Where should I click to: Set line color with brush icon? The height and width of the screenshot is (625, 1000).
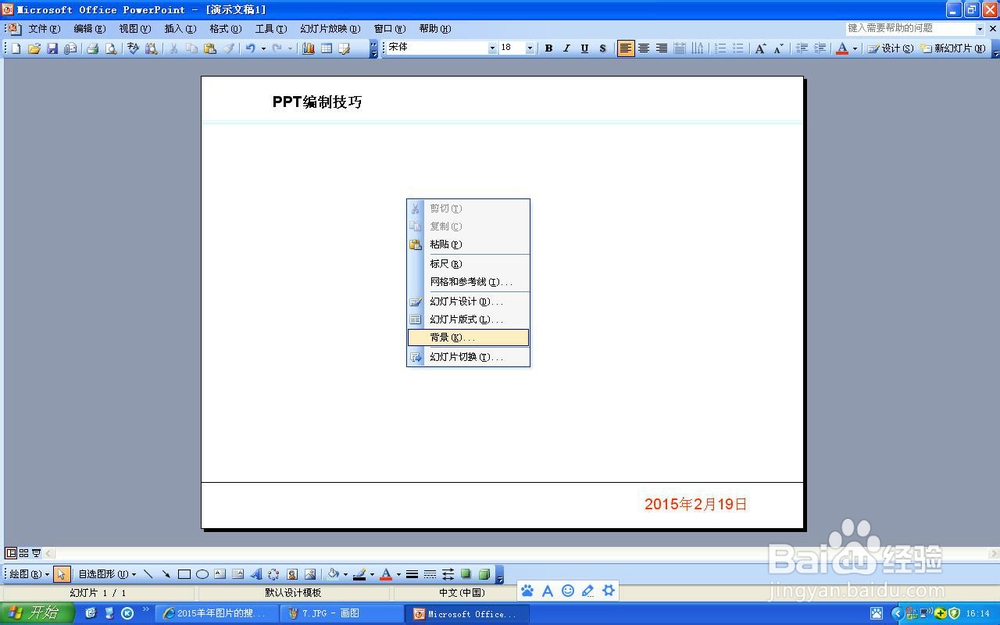pyautogui.click(x=360, y=574)
